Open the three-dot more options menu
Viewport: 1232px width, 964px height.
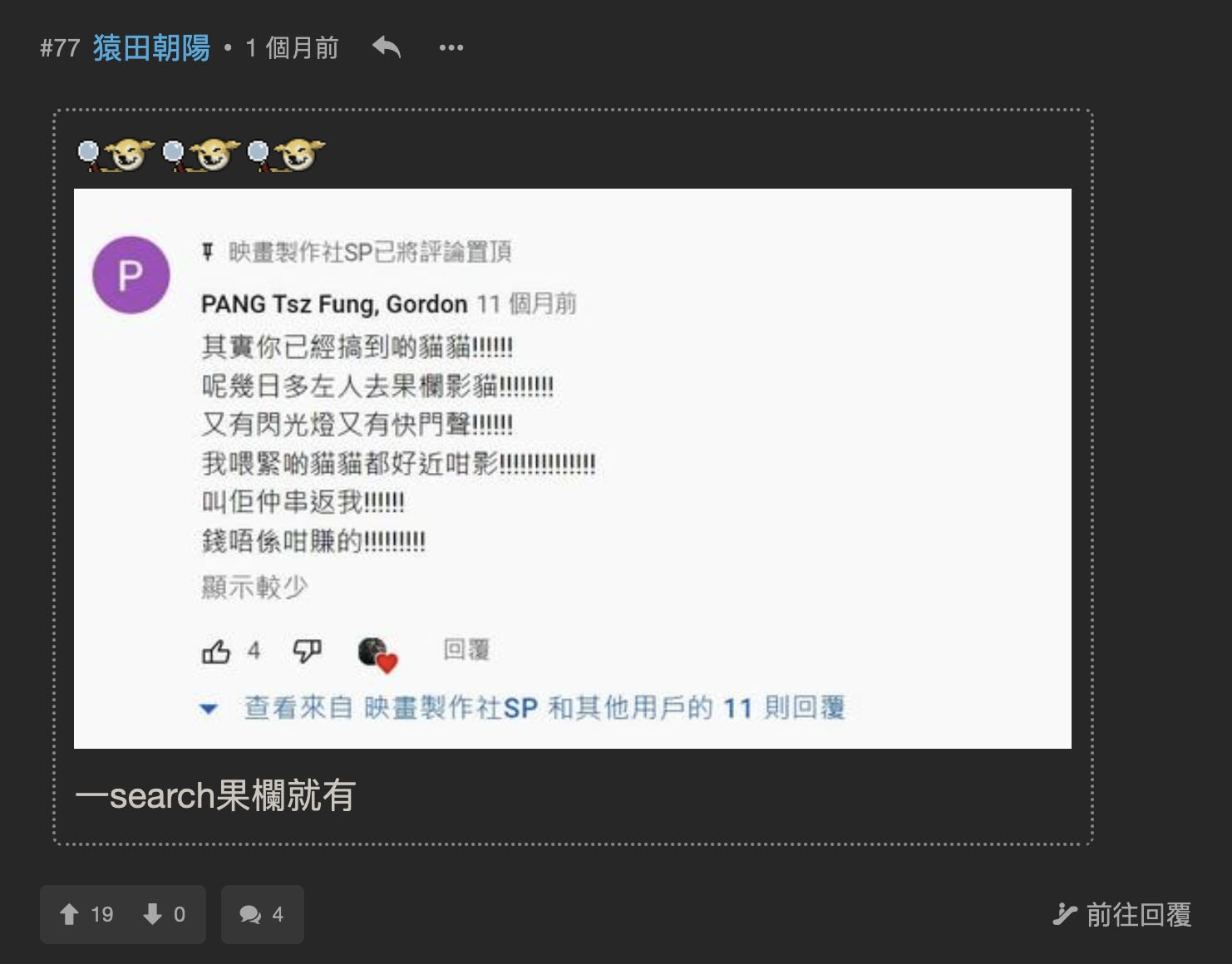click(x=451, y=48)
